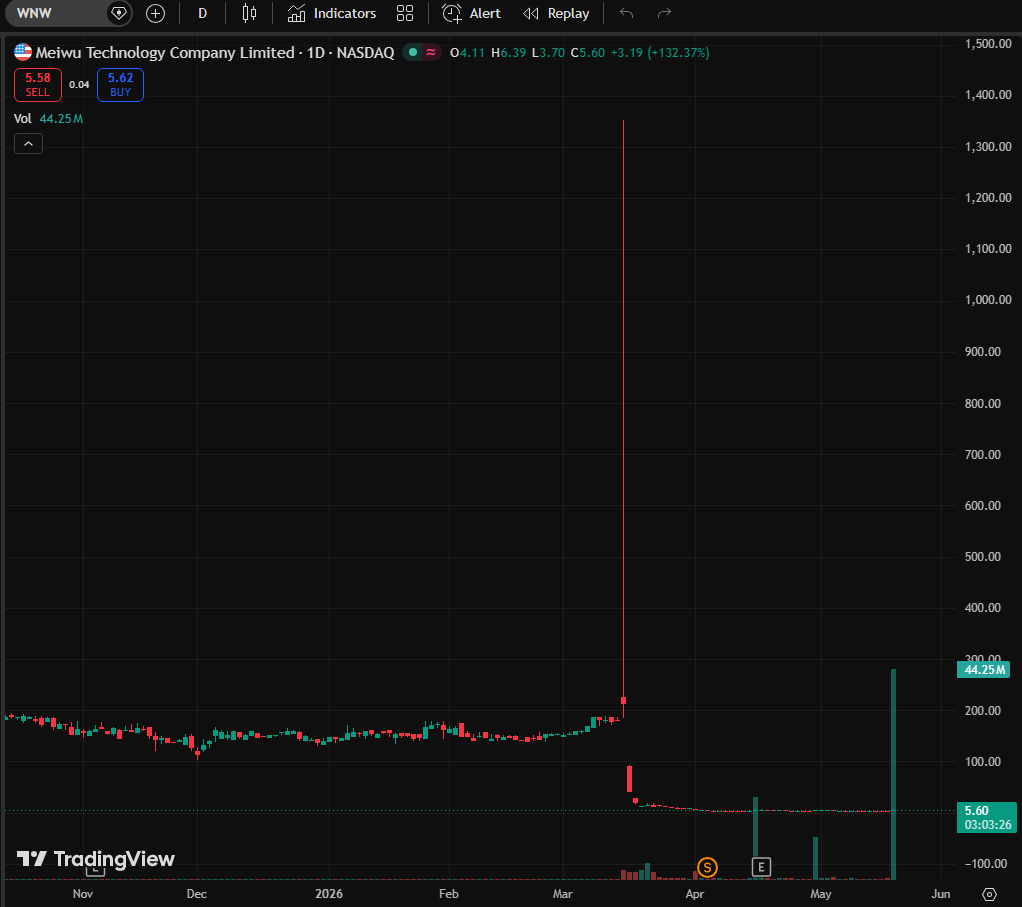Click the Meiwu Technology Company Limited title
The height and width of the screenshot is (907, 1022).
tap(165, 53)
